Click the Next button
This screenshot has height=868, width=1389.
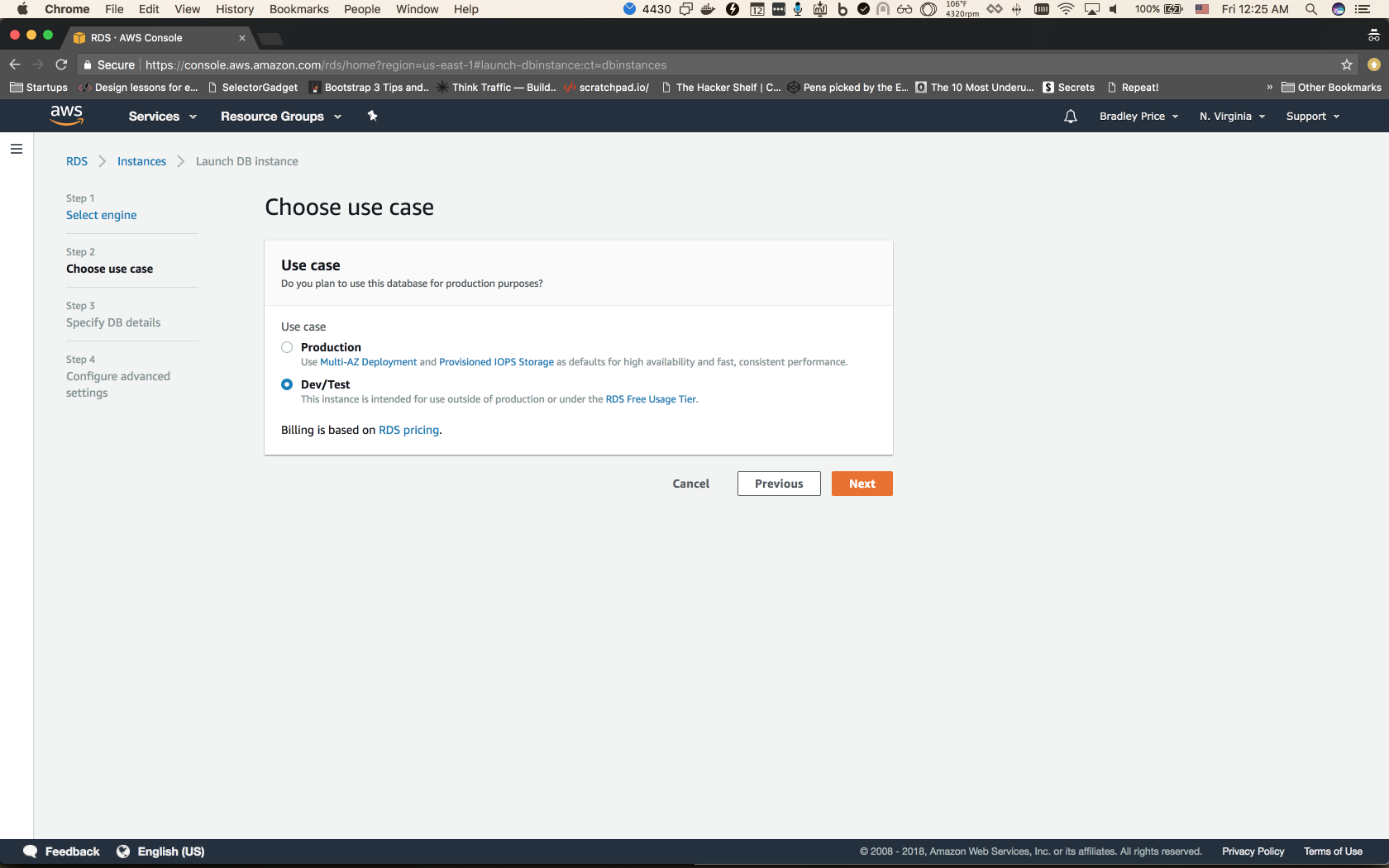tap(862, 484)
